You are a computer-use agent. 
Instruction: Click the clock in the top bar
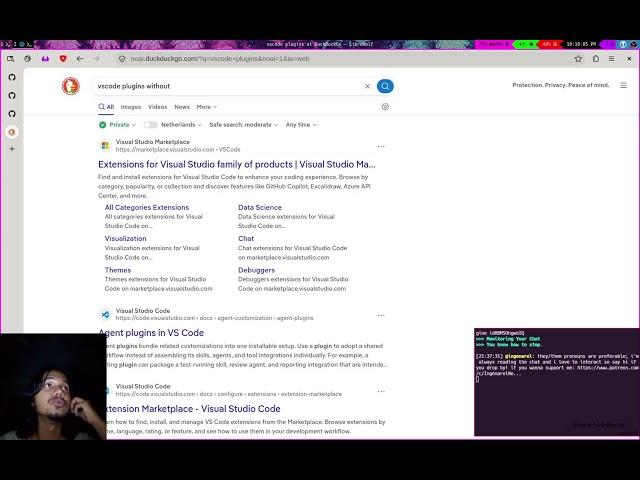point(581,44)
